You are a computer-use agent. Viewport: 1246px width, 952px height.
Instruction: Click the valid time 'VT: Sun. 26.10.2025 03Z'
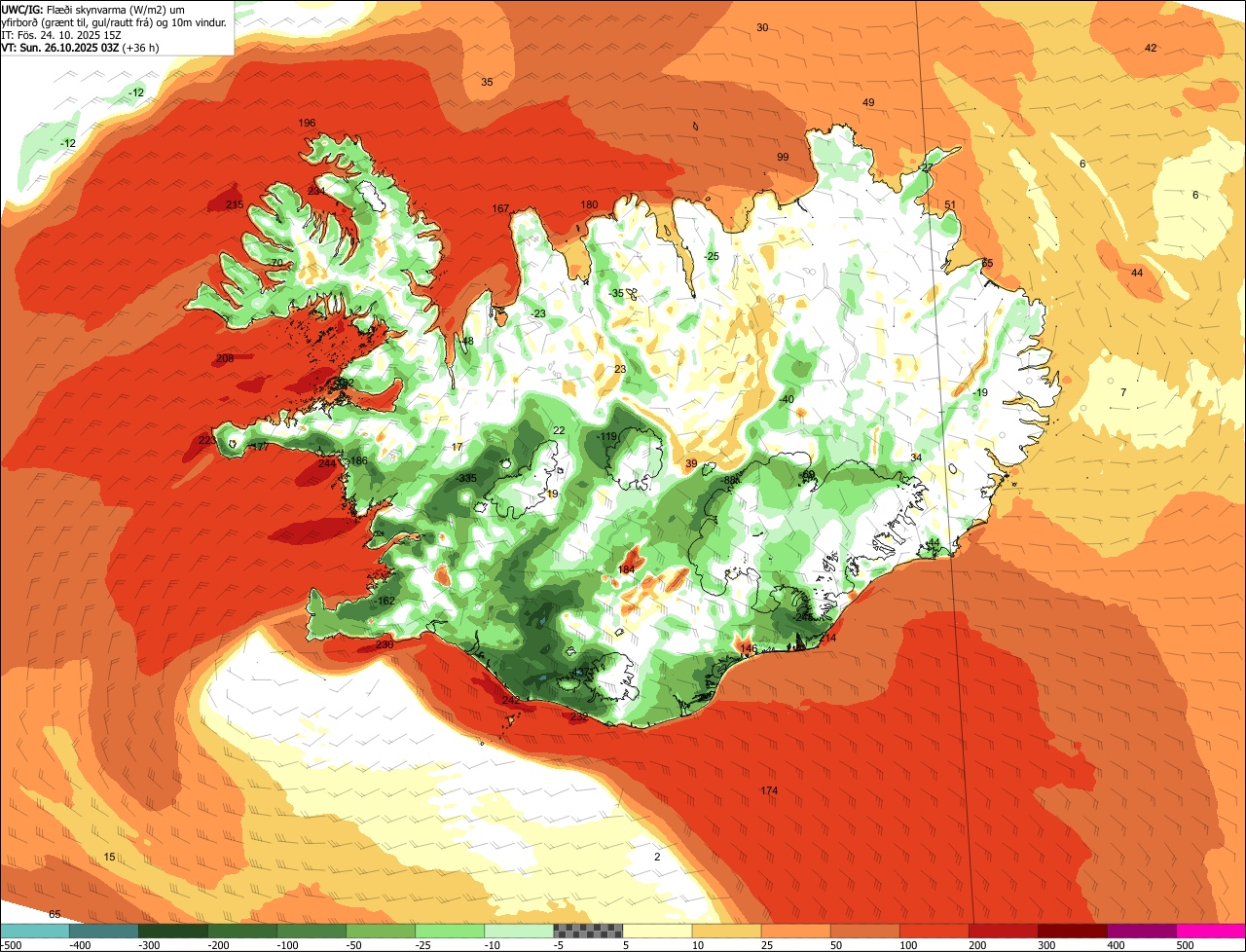point(60,47)
